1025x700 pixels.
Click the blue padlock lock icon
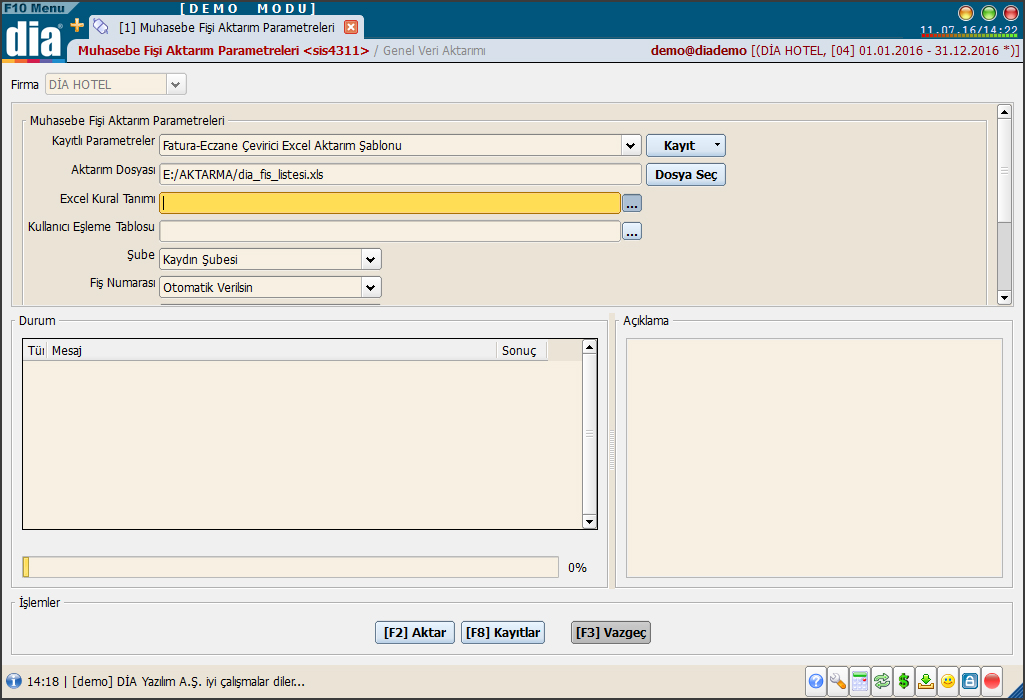(970, 681)
